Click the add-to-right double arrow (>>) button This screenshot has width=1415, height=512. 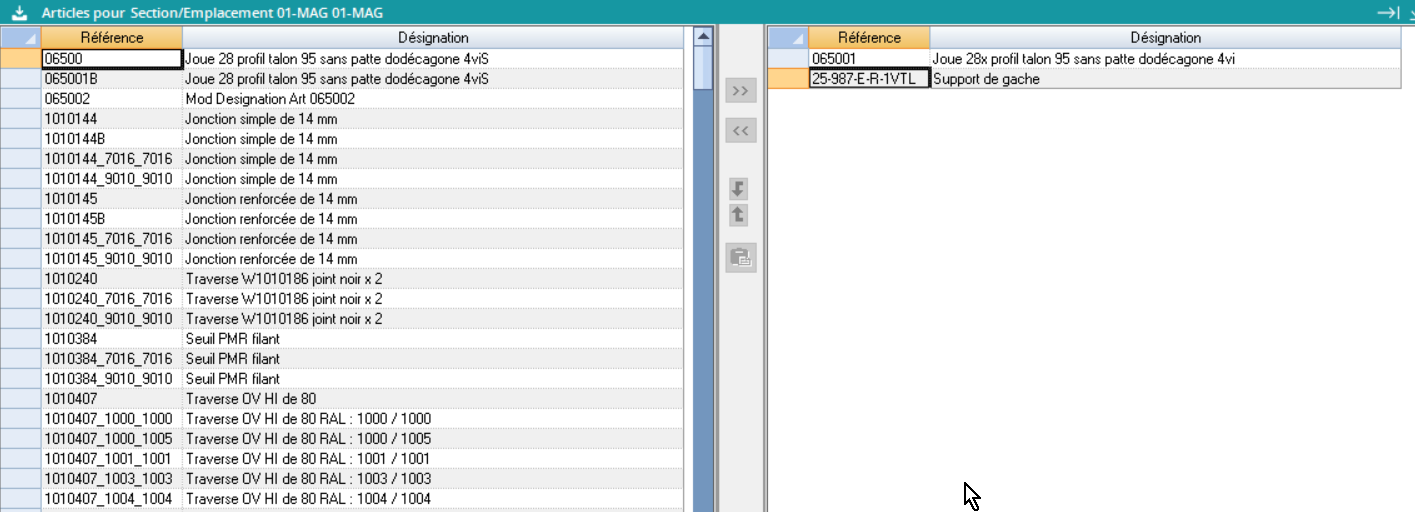[740, 91]
